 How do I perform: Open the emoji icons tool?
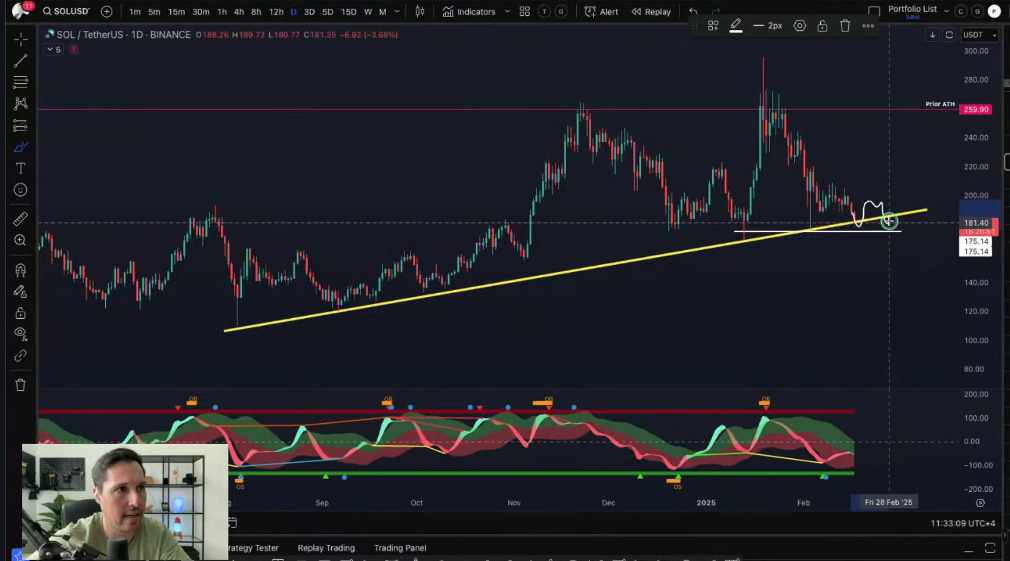21,190
